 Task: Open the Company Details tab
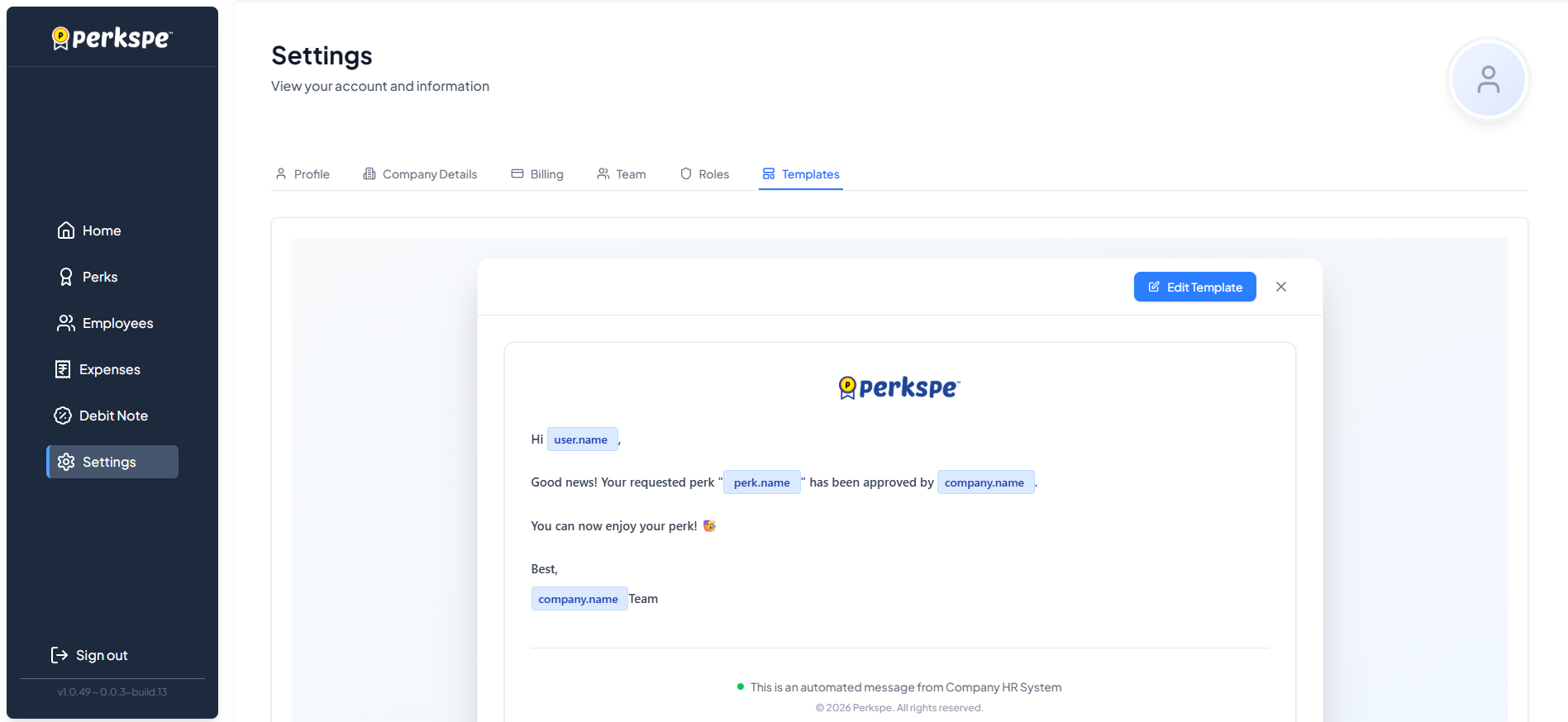point(420,174)
